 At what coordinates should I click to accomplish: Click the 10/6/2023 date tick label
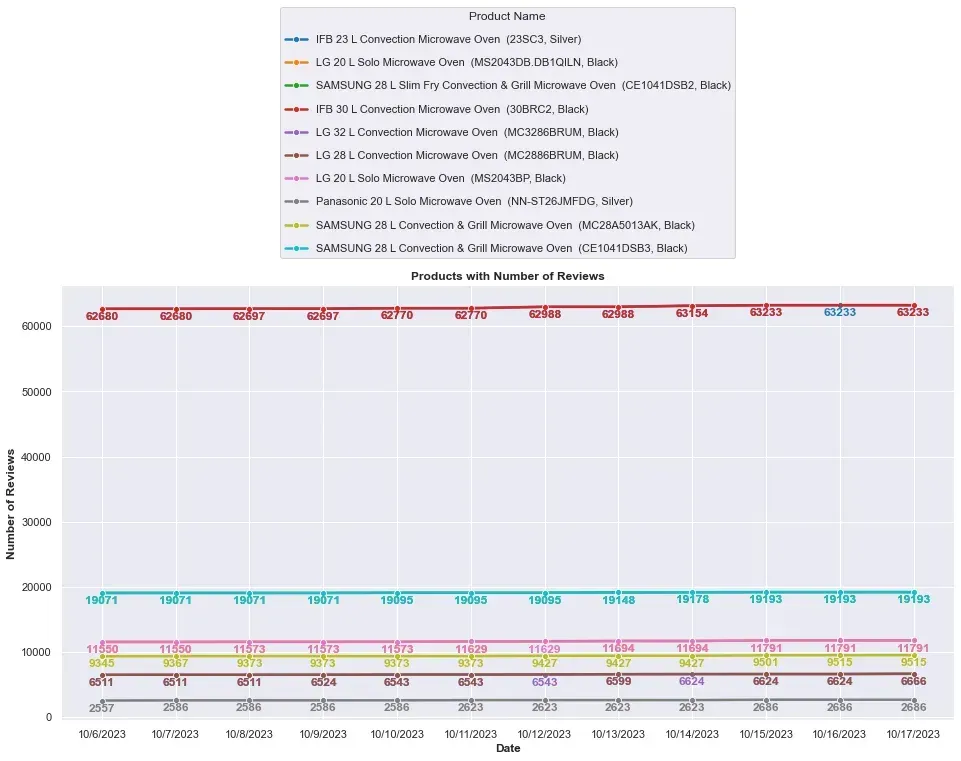tap(102, 734)
